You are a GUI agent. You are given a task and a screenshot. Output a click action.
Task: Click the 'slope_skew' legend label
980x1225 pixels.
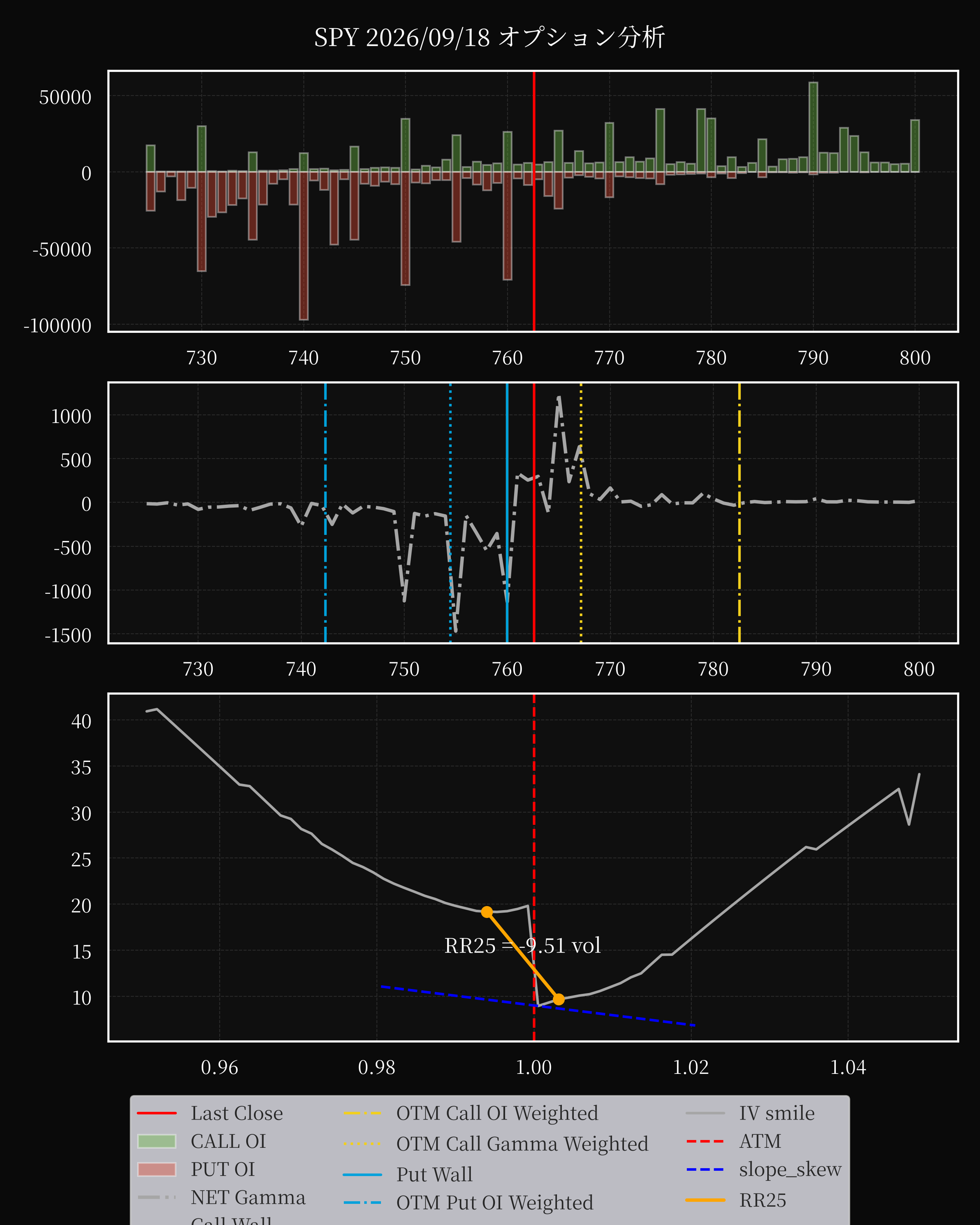pyautogui.click(x=790, y=1170)
